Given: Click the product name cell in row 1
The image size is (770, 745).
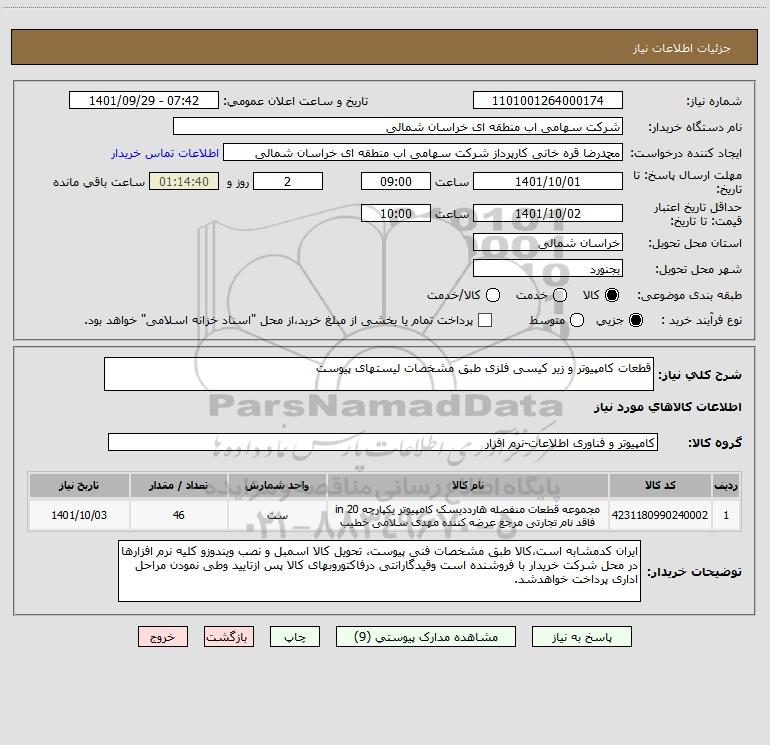Looking at the screenshot, I should point(468,515).
